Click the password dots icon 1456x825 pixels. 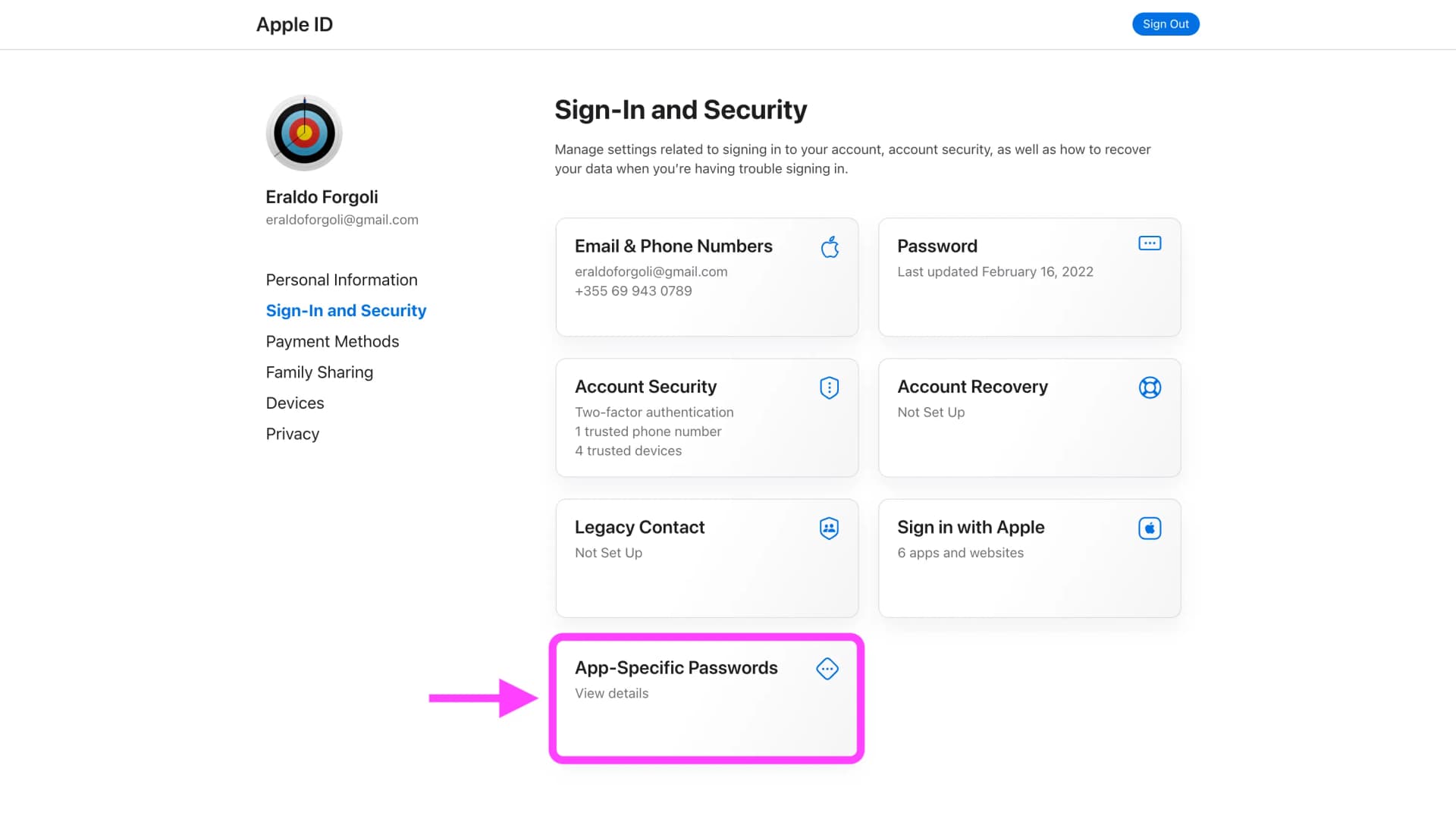tap(1149, 243)
